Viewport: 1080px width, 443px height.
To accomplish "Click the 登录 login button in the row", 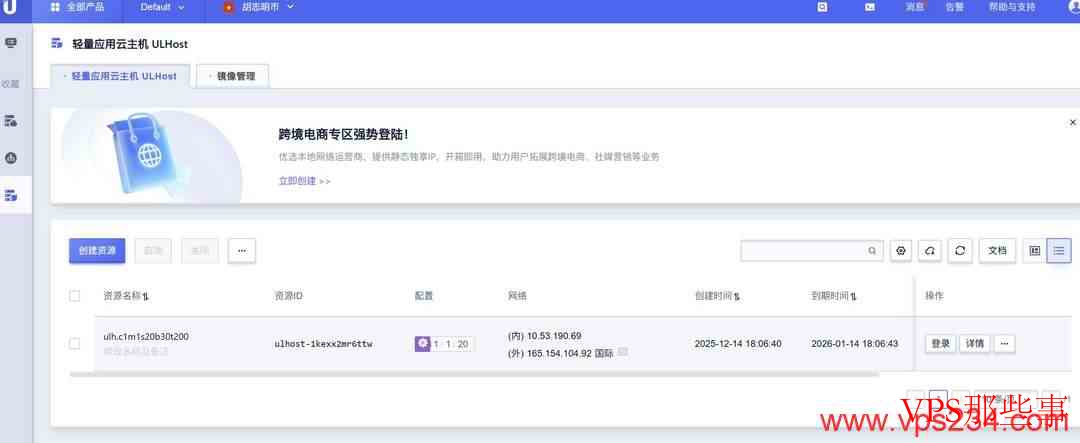I will (x=941, y=343).
